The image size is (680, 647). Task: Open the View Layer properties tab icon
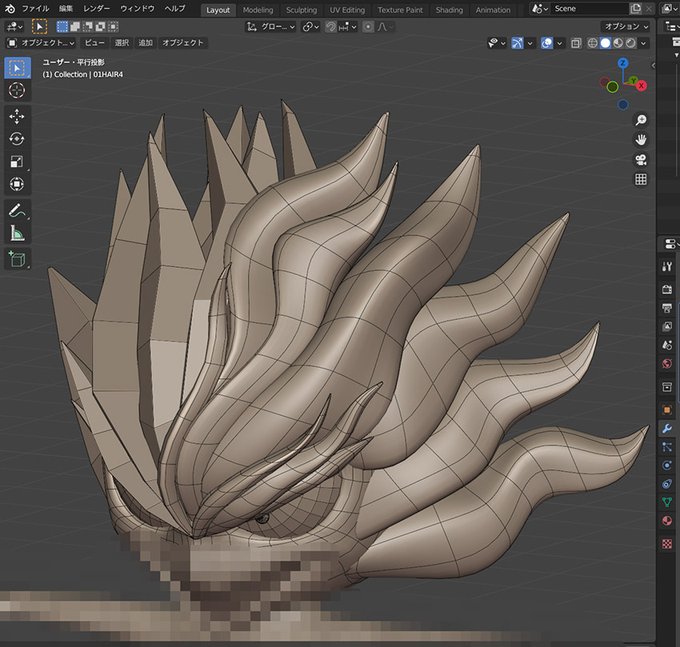[667, 326]
